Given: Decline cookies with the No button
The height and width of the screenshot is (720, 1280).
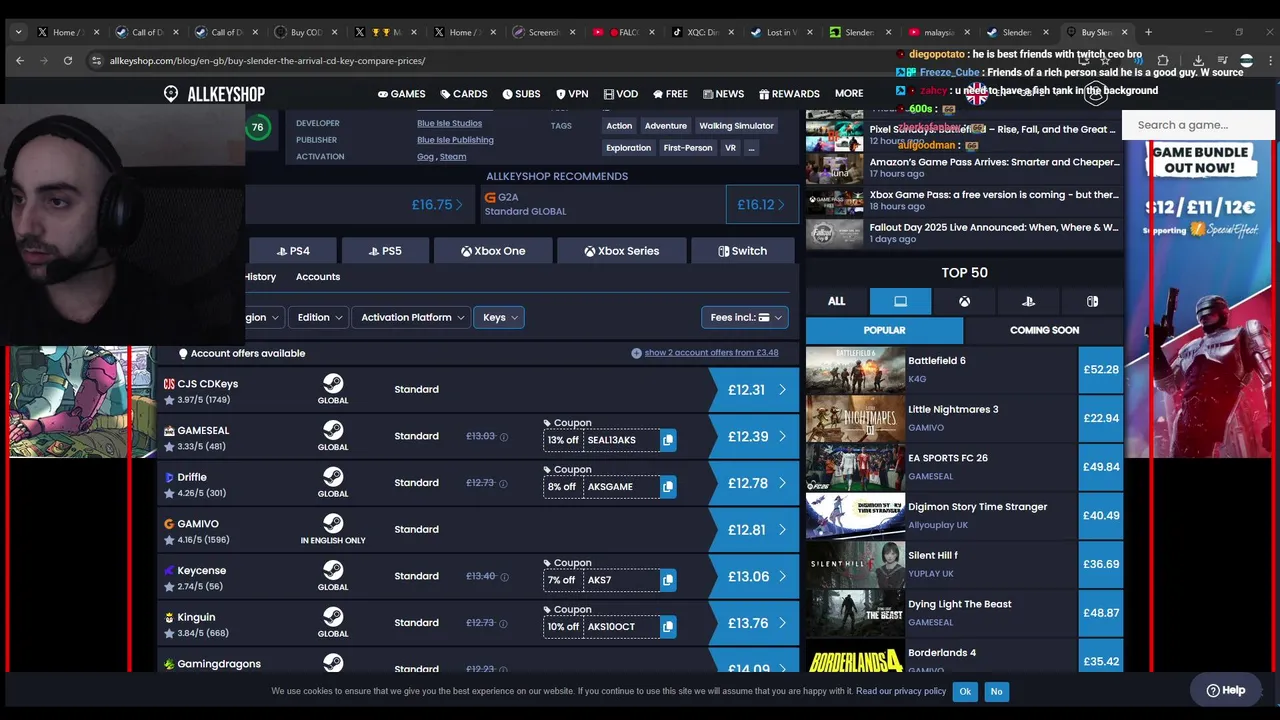Looking at the screenshot, I should (996, 691).
